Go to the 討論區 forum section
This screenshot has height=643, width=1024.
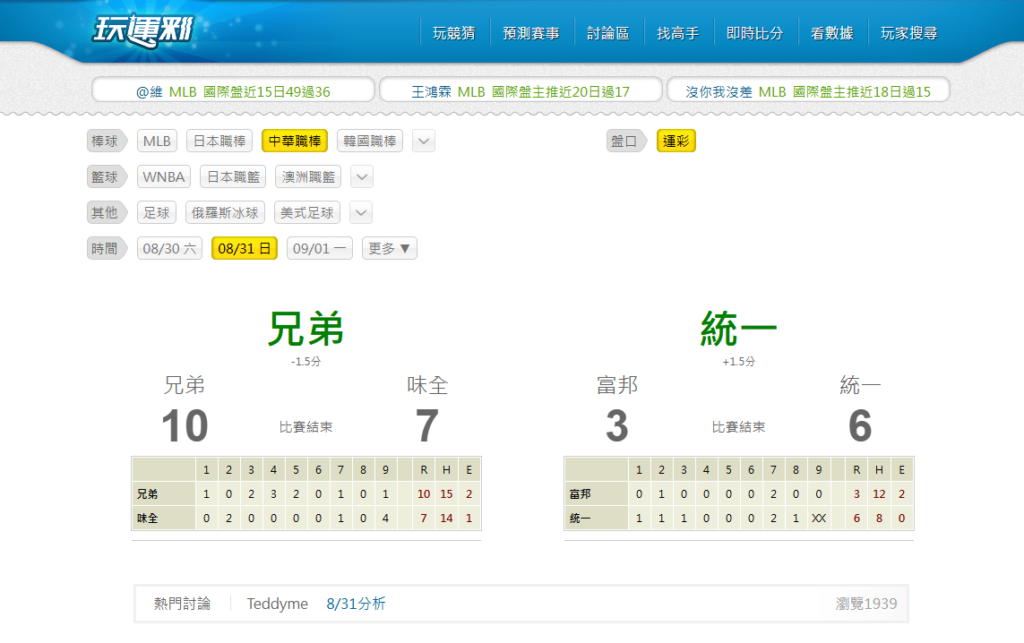[608, 31]
